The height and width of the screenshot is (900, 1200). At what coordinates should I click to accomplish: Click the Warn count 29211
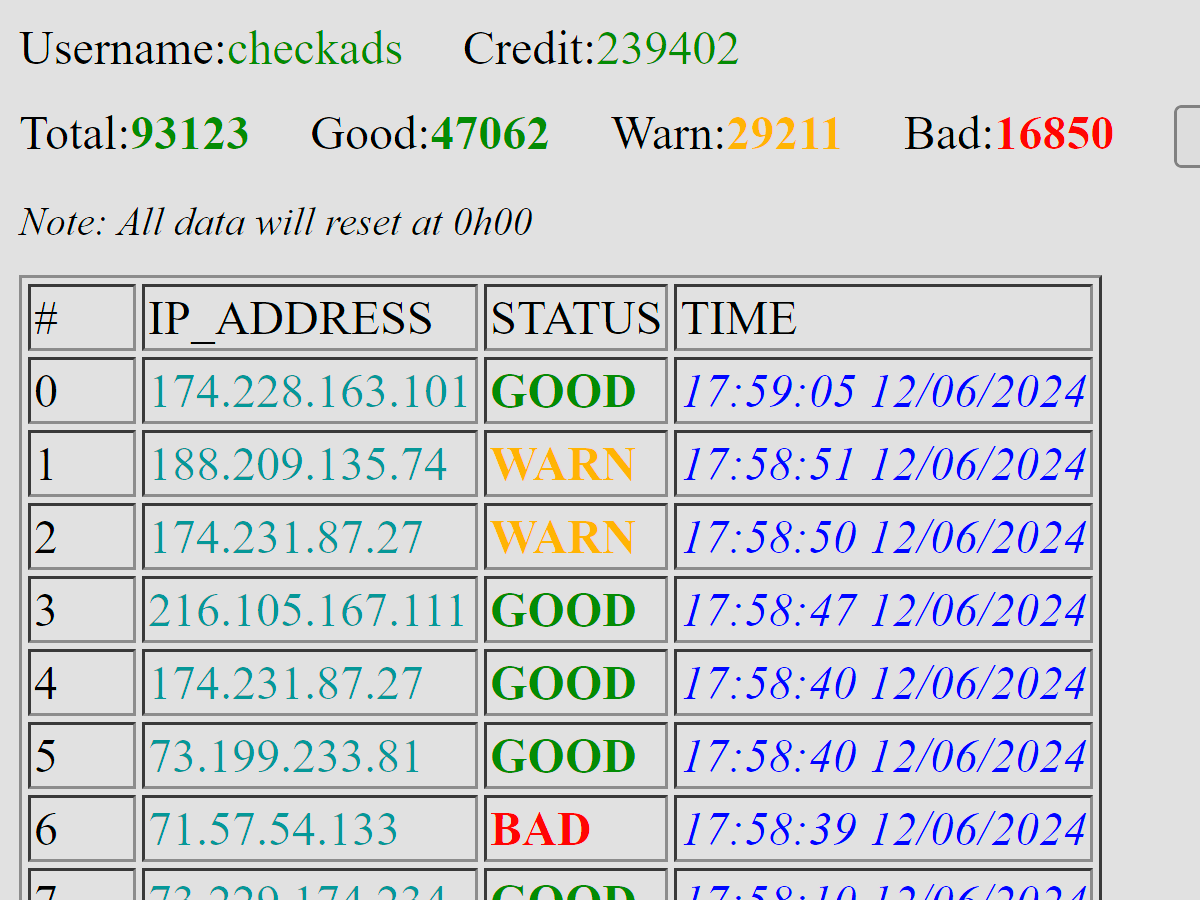(783, 134)
